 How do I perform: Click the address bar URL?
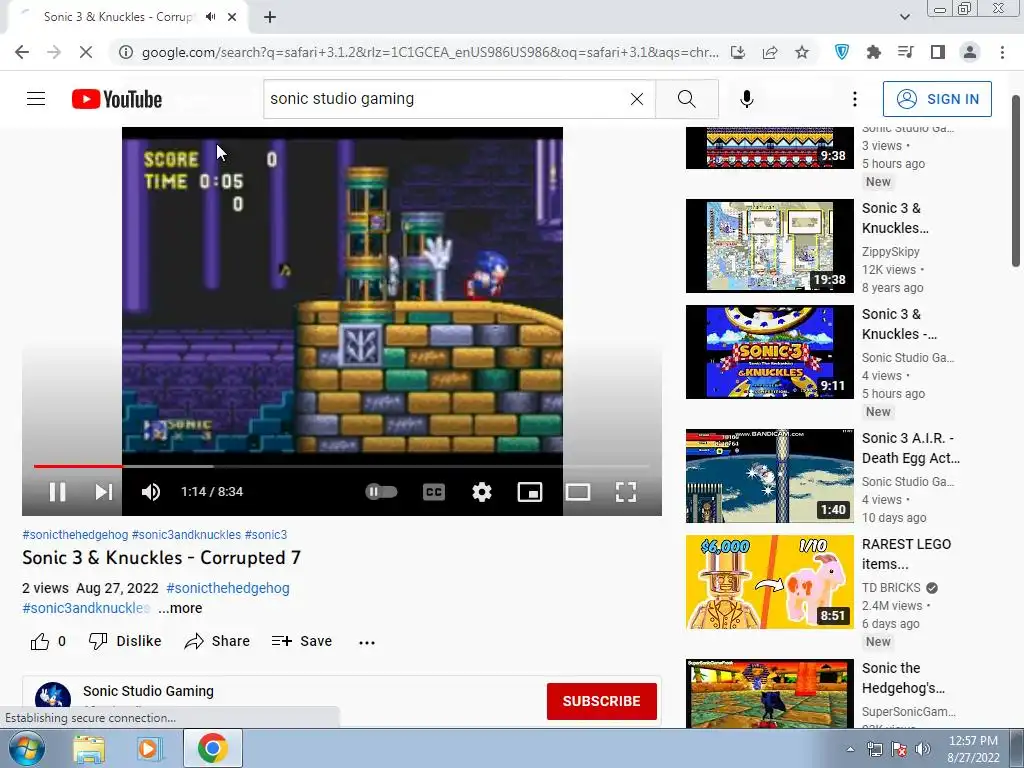(430, 52)
